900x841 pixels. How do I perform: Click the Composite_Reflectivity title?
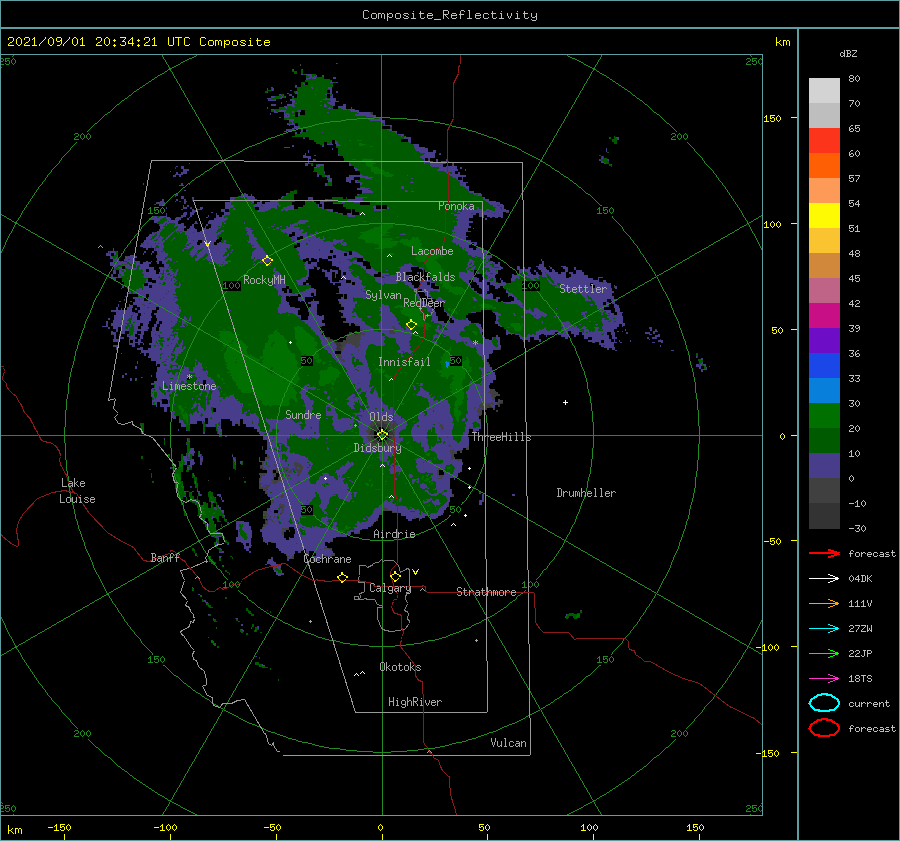tap(450, 15)
